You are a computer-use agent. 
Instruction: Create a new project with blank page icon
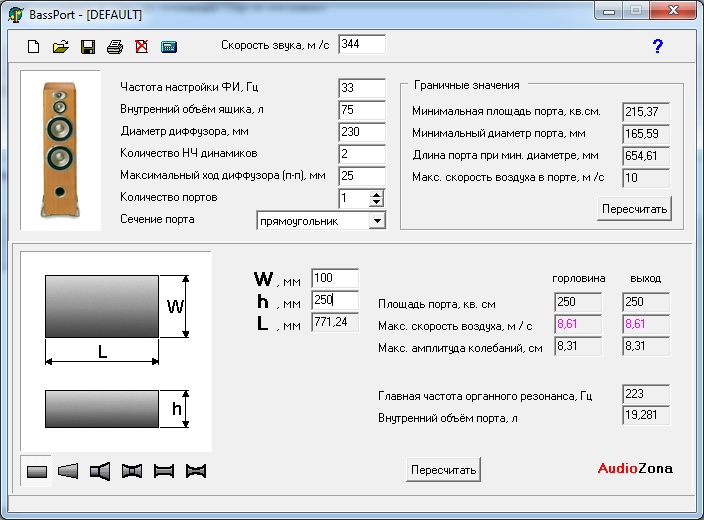(34, 46)
